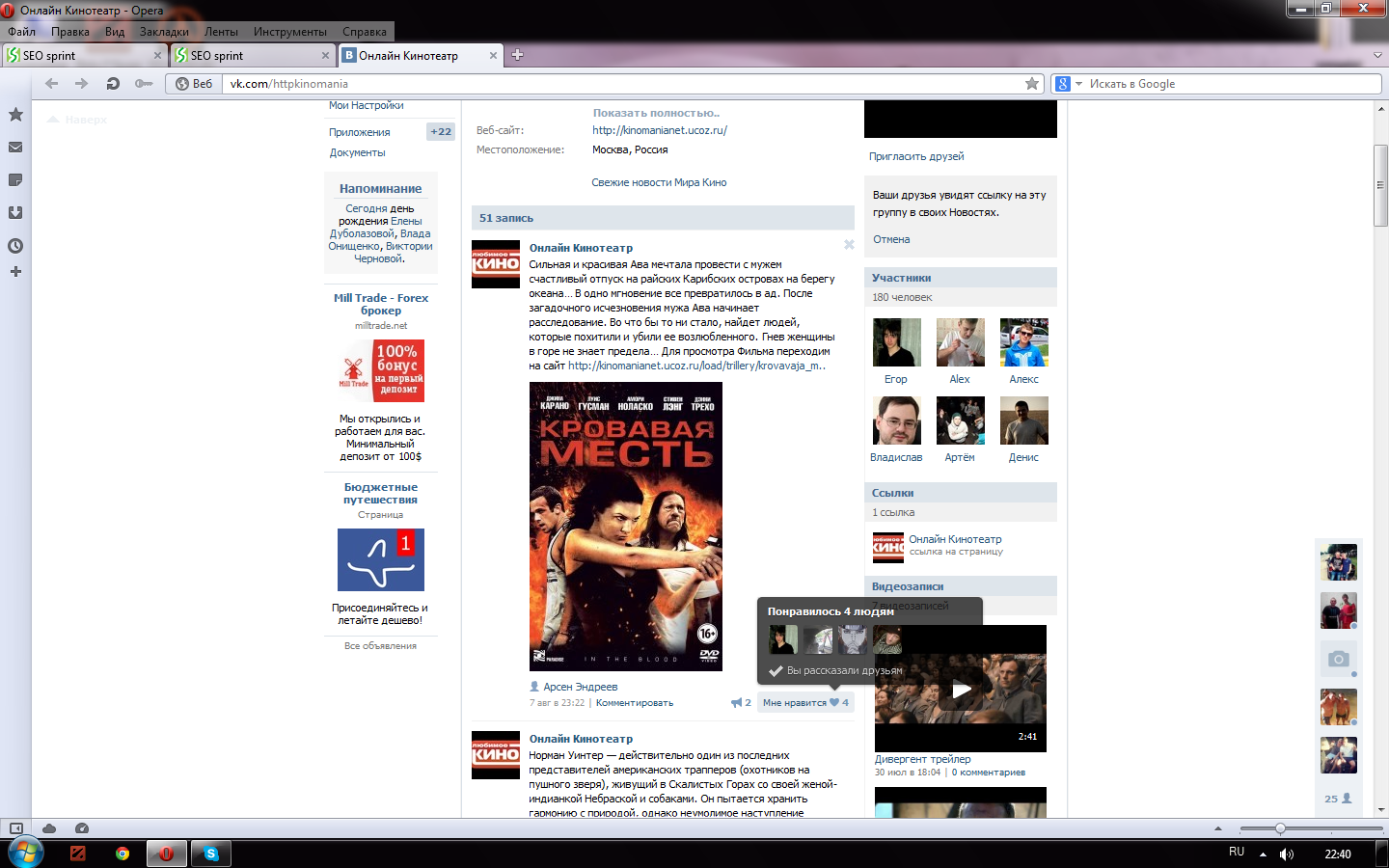
Task: Show hidden system tray icons
Action: pos(1263,854)
